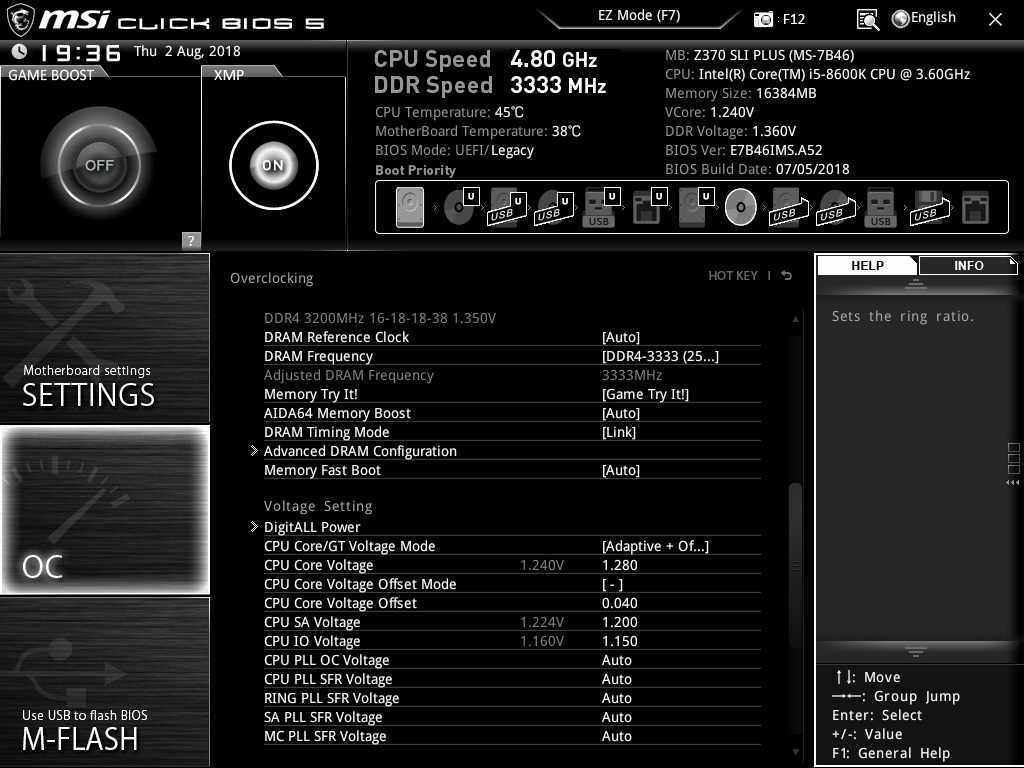Click the settings list scrollbar thumb
This screenshot has width=1024, height=768.
(x=795, y=565)
